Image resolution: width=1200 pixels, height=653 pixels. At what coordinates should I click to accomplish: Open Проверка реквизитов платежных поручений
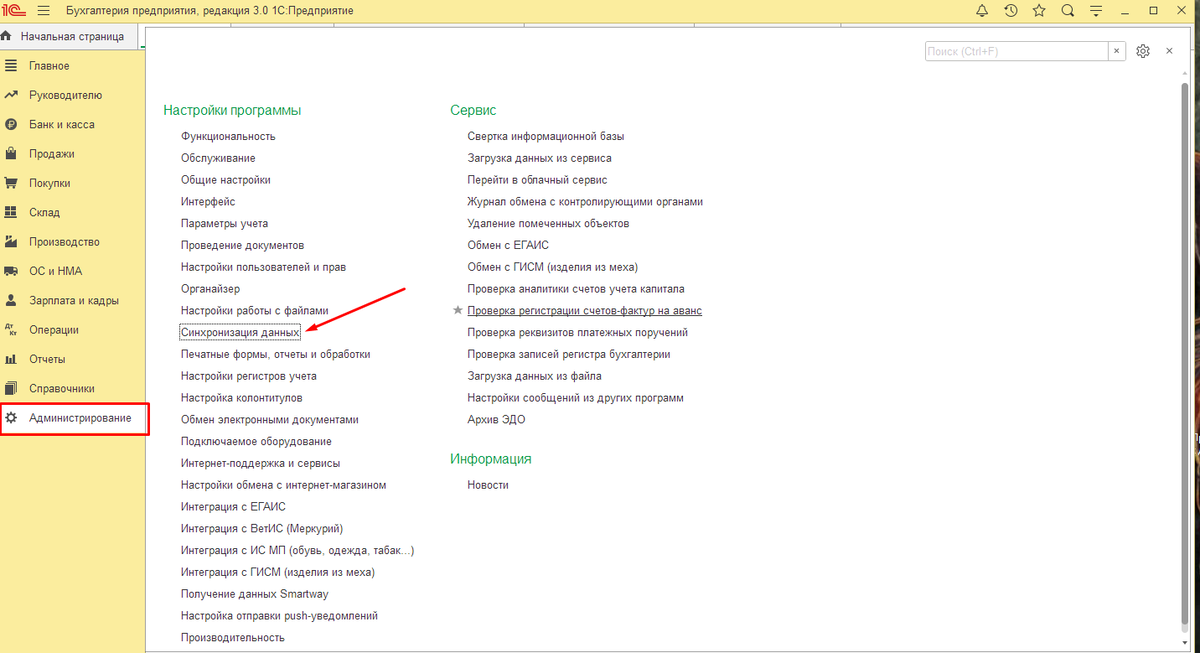578,333
